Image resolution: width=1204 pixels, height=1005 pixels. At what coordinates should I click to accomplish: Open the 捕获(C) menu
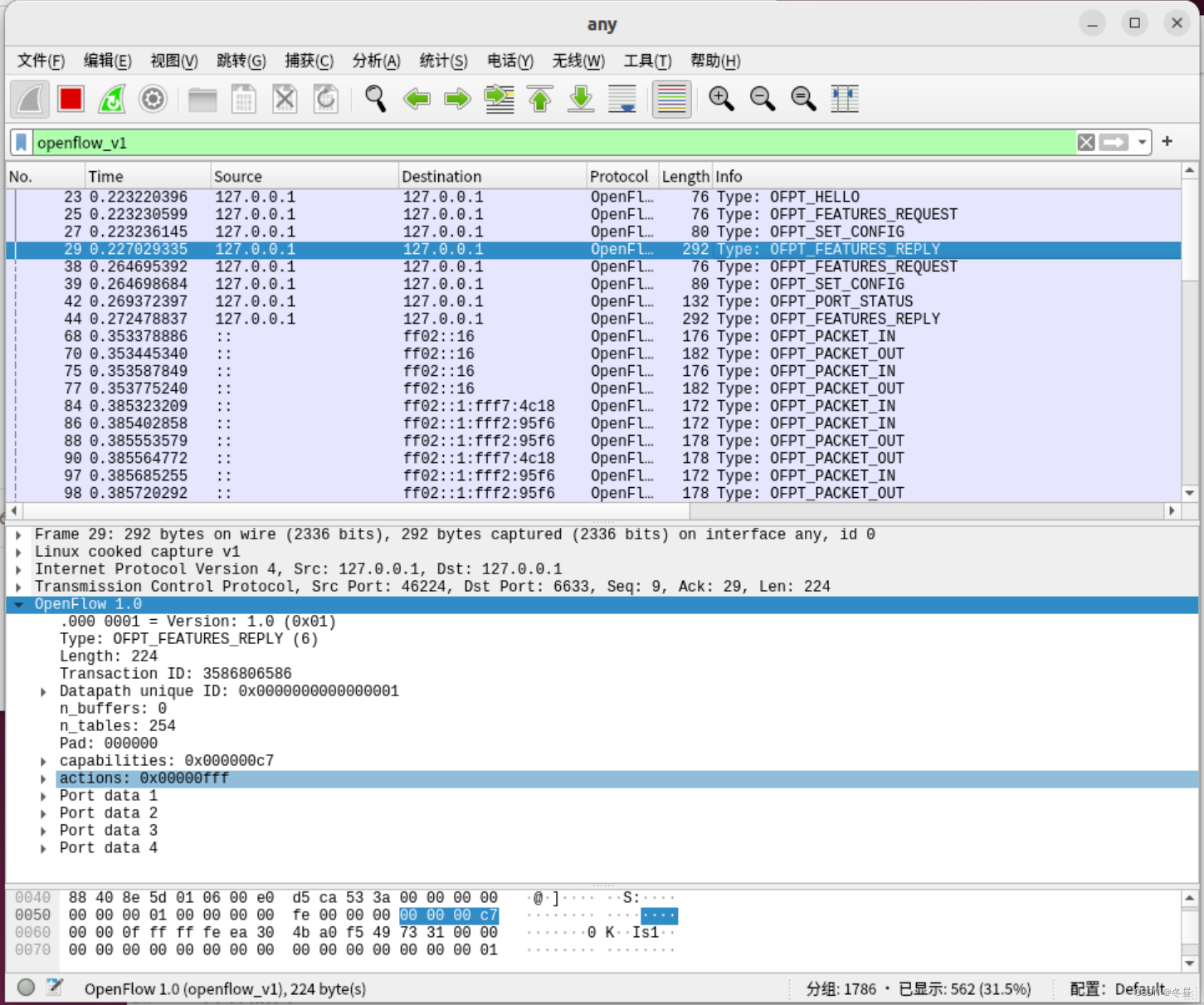[309, 61]
